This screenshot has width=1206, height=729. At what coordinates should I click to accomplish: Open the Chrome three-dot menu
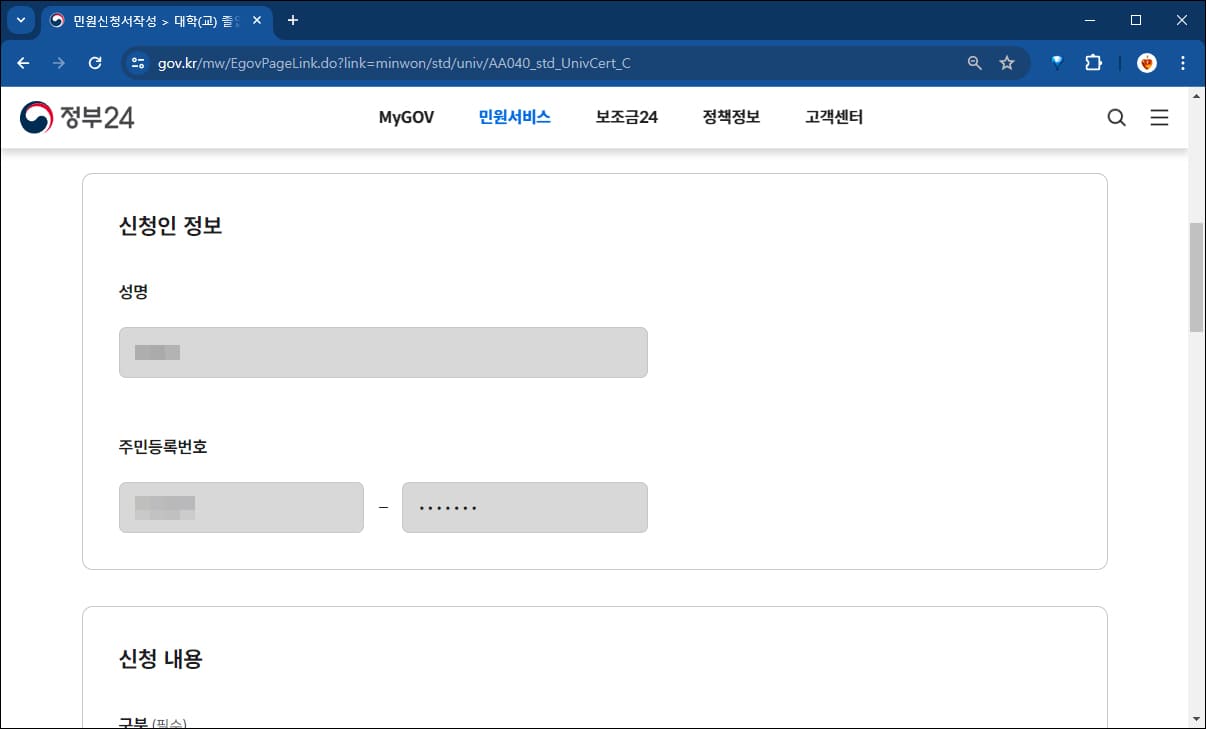coord(1183,62)
